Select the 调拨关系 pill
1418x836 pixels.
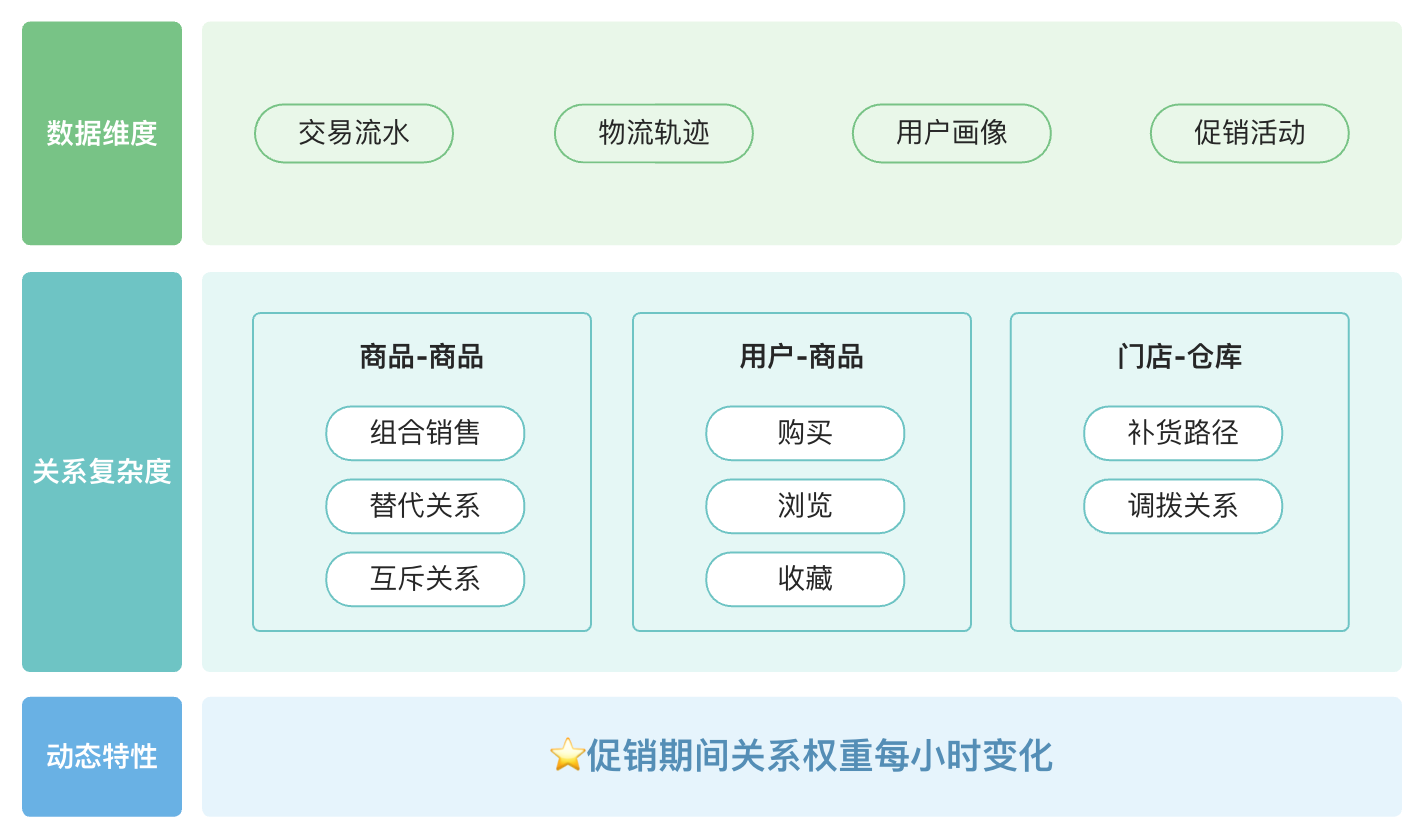(x=1183, y=506)
